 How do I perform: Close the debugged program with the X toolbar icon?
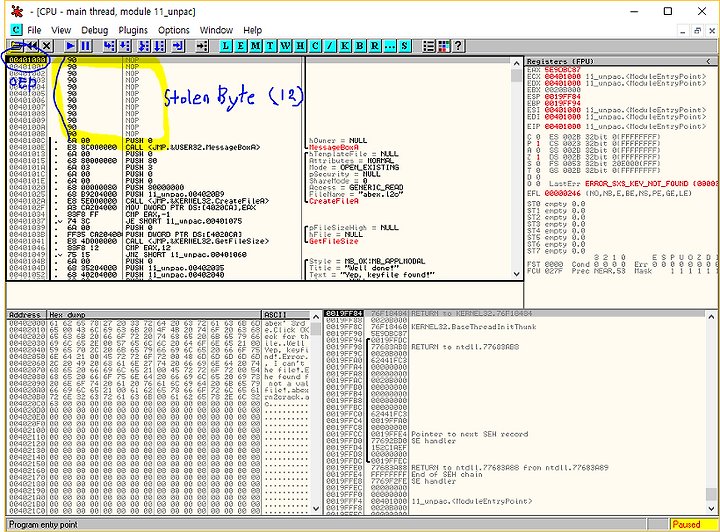point(46,46)
